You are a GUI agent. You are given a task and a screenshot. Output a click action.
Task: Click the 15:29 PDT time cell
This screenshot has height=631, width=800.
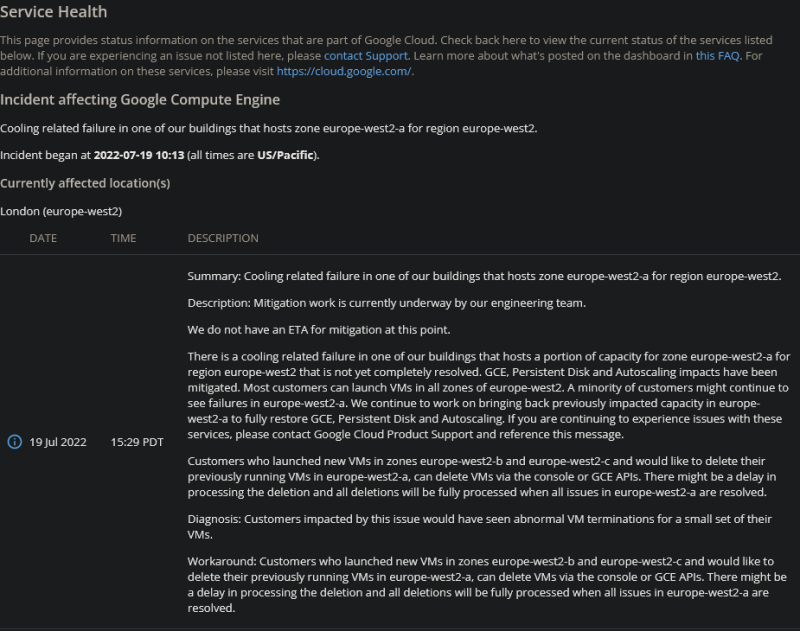tap(137, 442)
